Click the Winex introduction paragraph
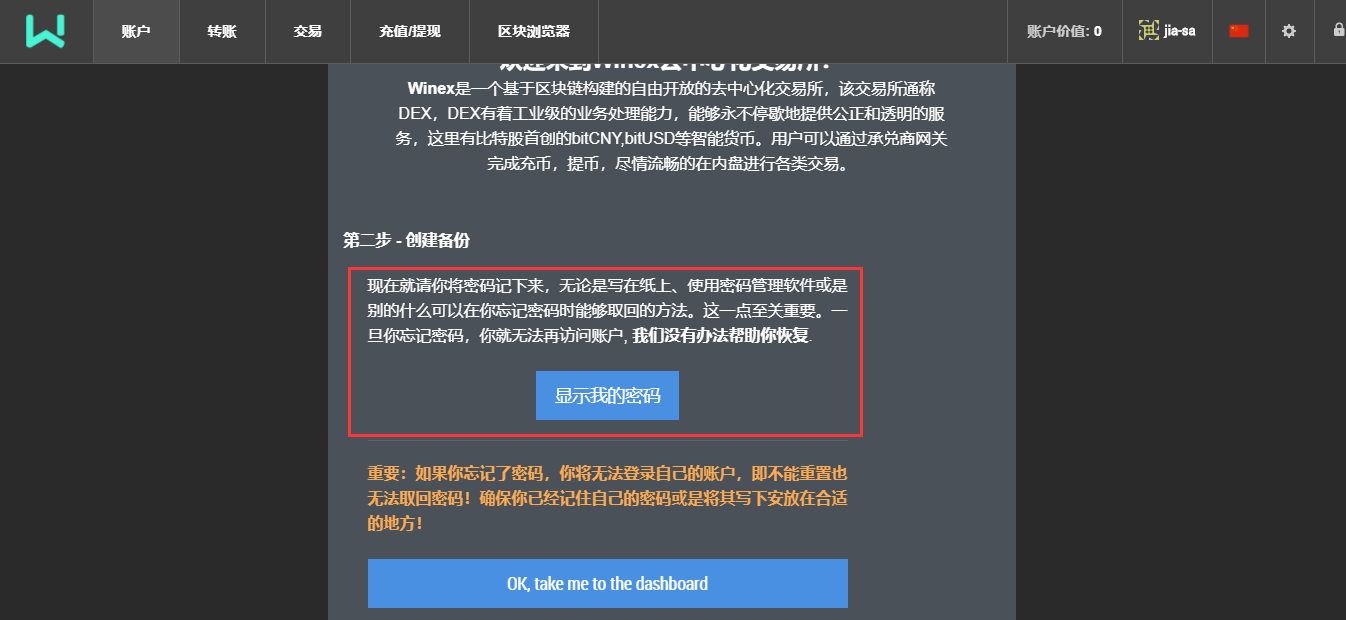The image size is (1346, 620). pos(671,126)
